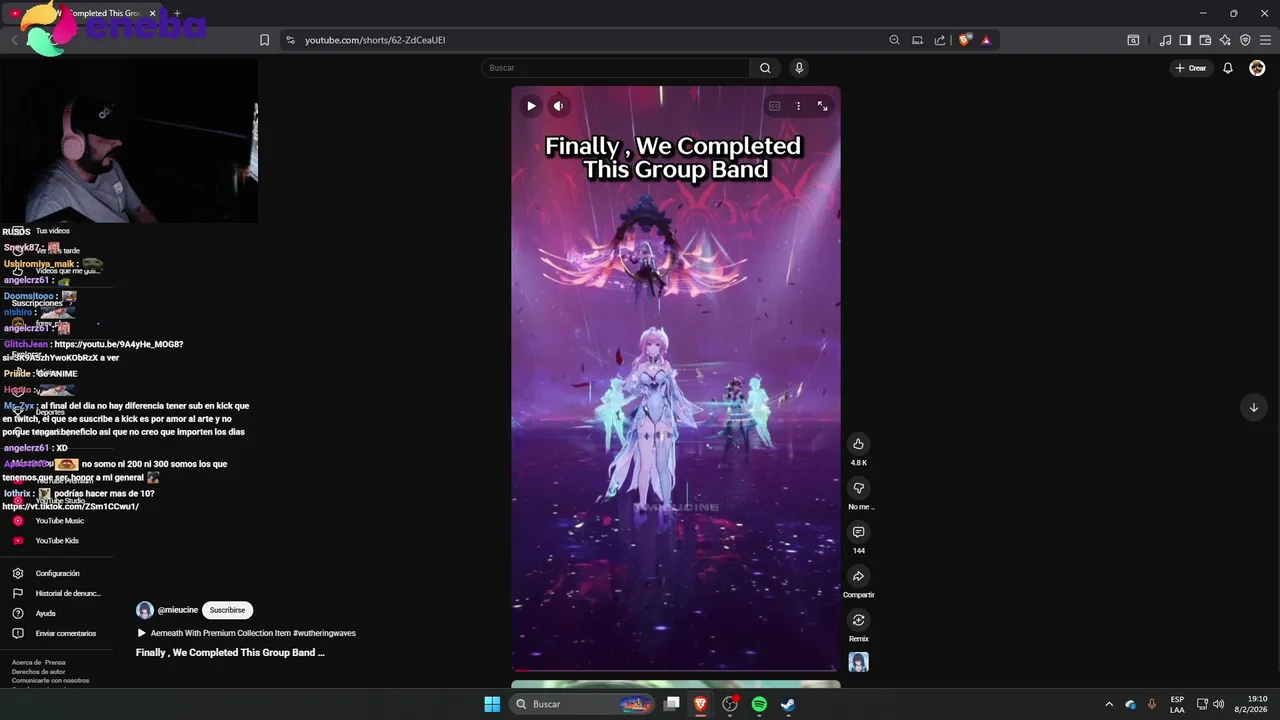This screenshot has height=720, width=1280.
Task: Open Ayuda help in the sidebar
Action: [x=45, y=613]
